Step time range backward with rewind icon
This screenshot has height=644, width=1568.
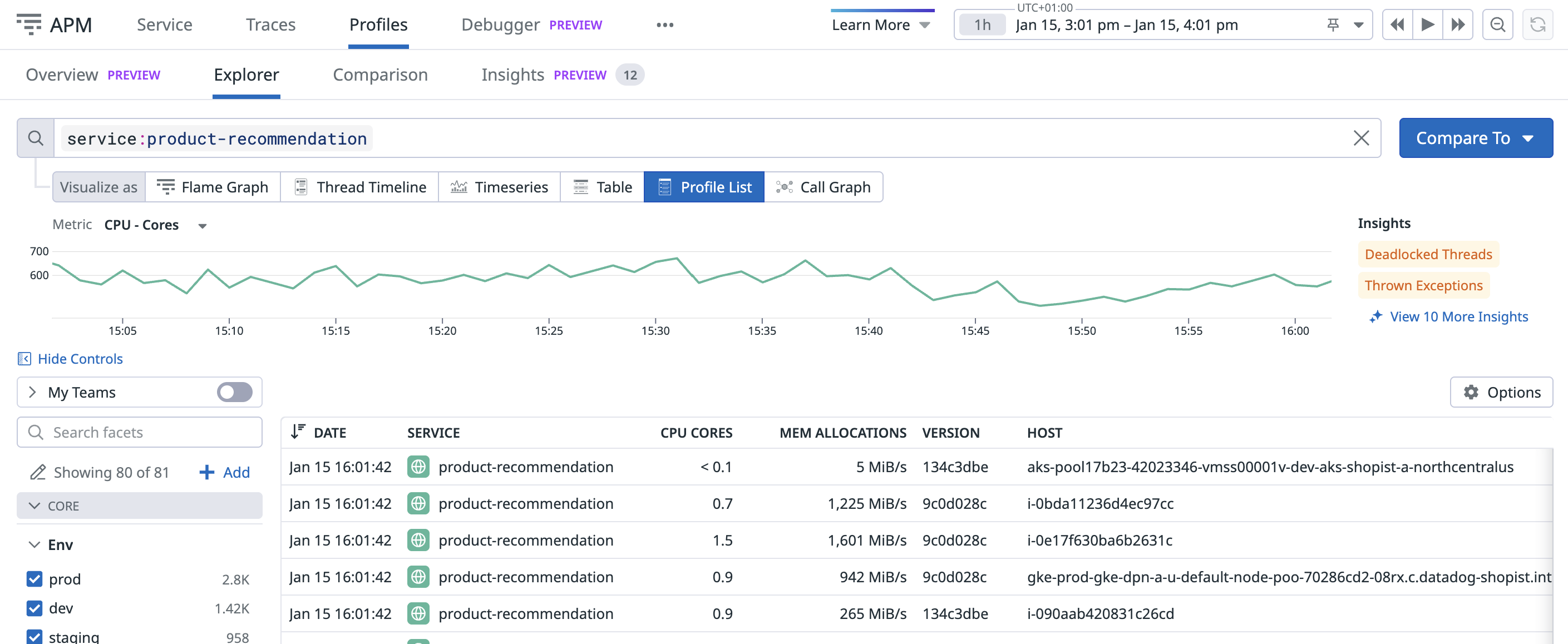(1397, 25)
